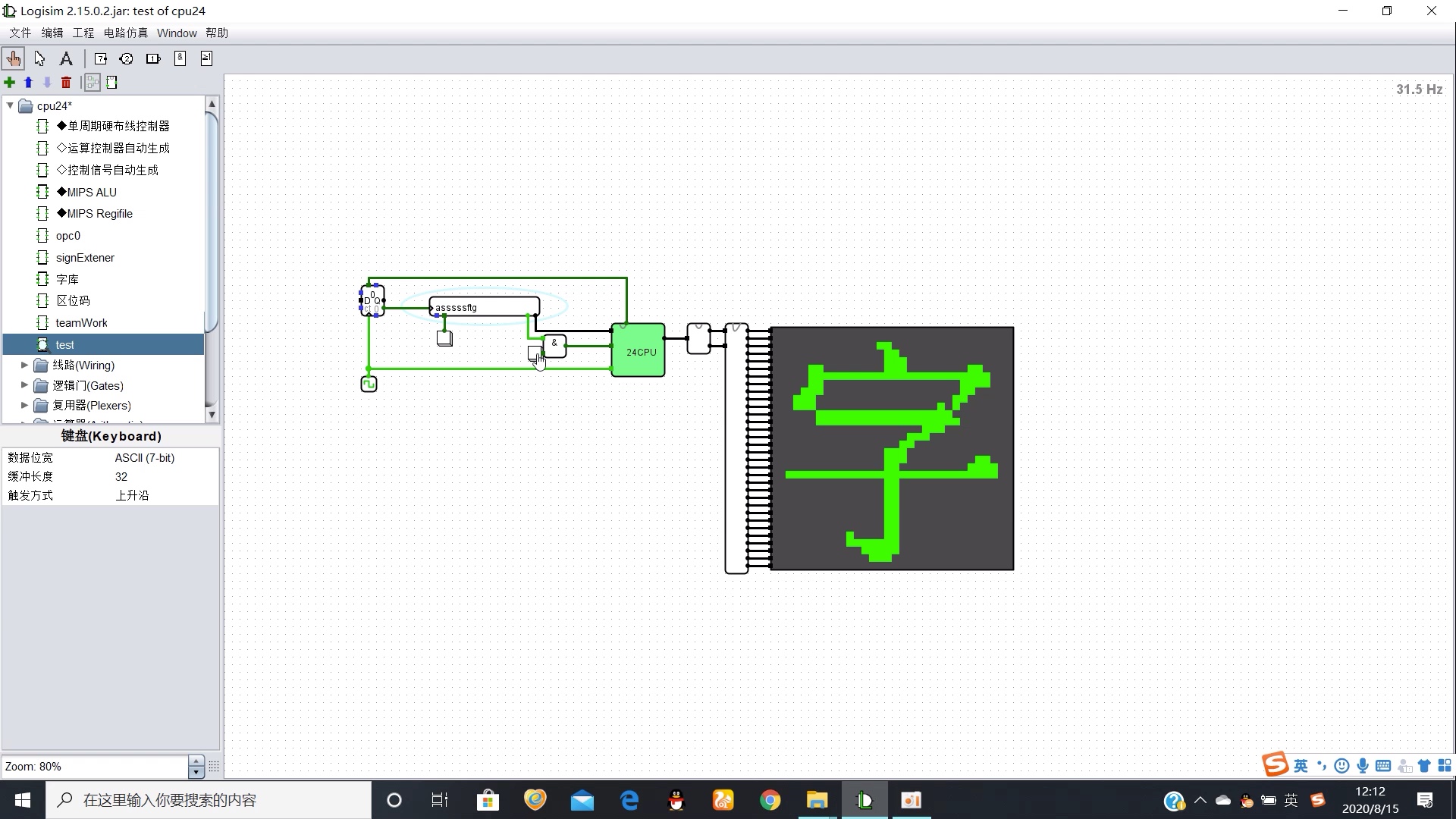Screen dimensions: 1456x819
Task: Toggle edit circuit appearance view
Action: [x=112, y=83]
